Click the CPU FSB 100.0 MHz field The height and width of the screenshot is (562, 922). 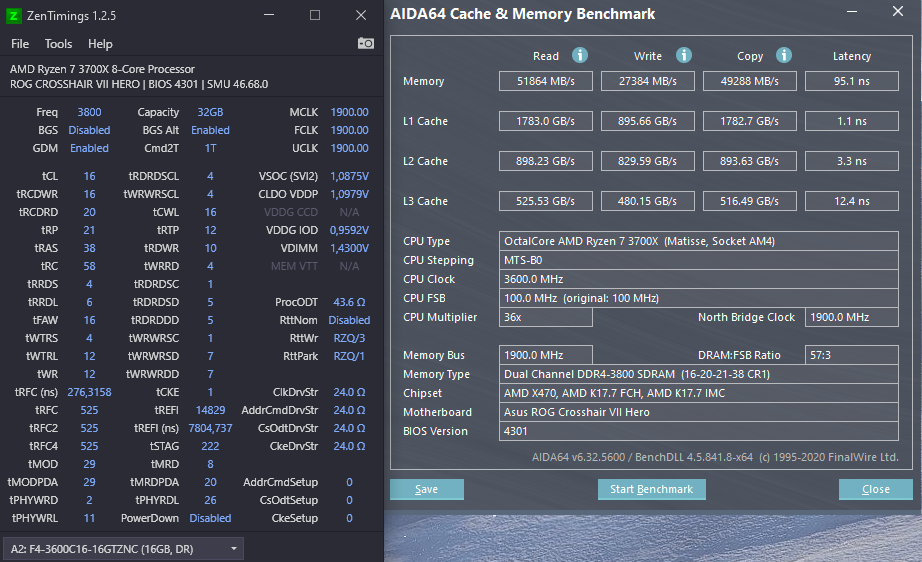tap(699, 298)
